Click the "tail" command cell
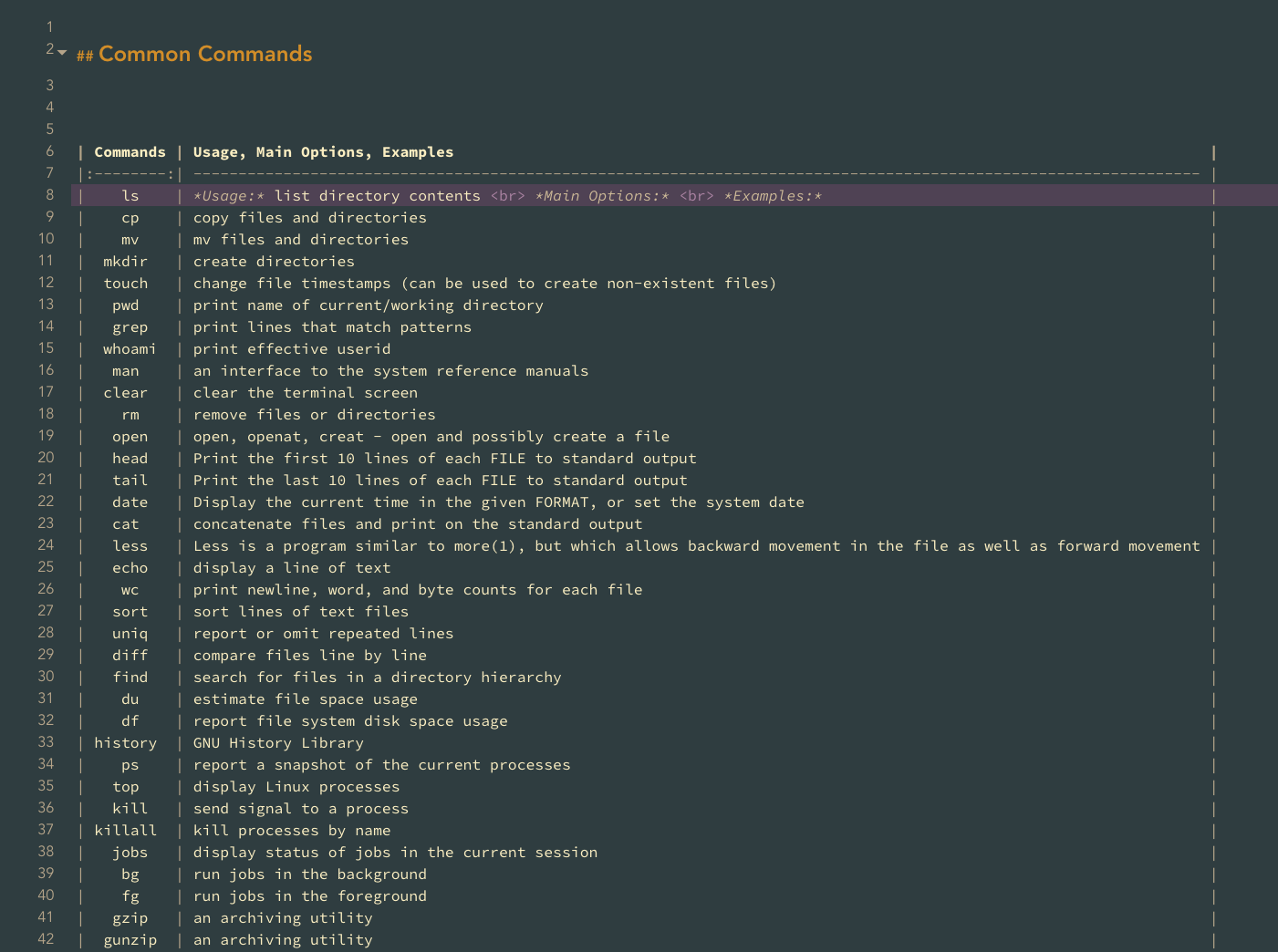 [130, 481]
